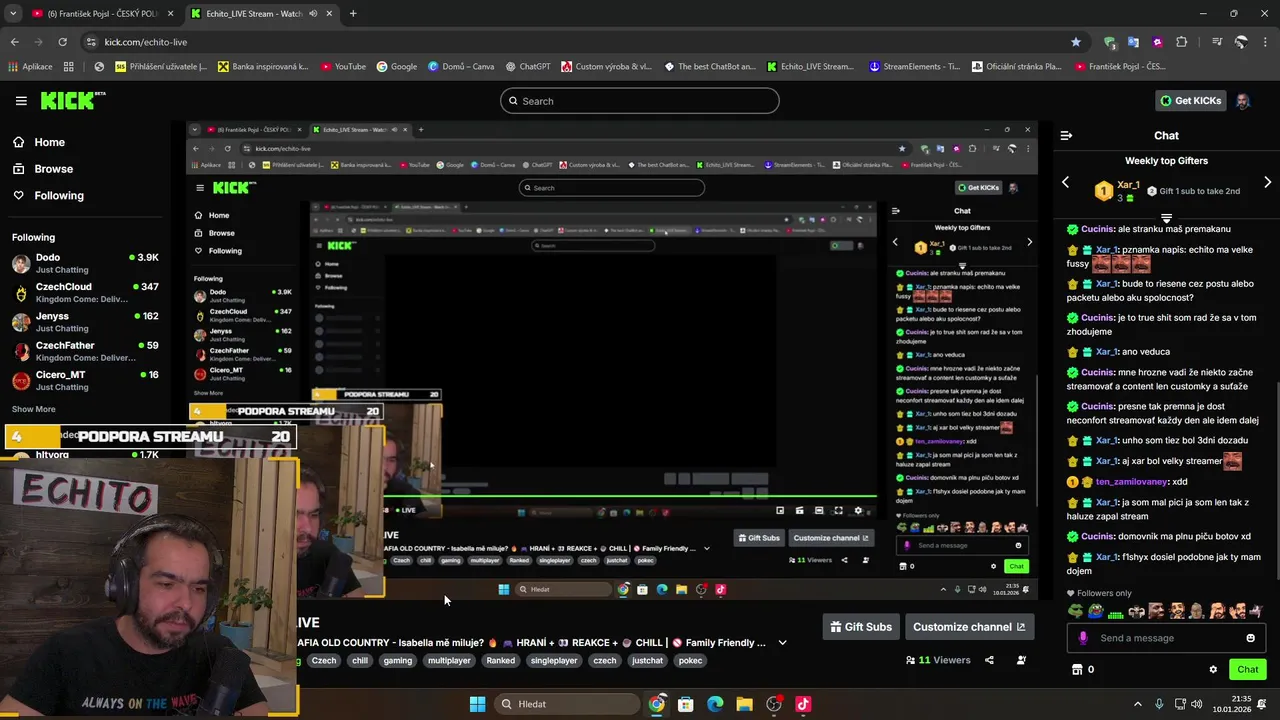Show hidden system tray icons
This screenshot has width=1280, height=720.
point(1138,704)
